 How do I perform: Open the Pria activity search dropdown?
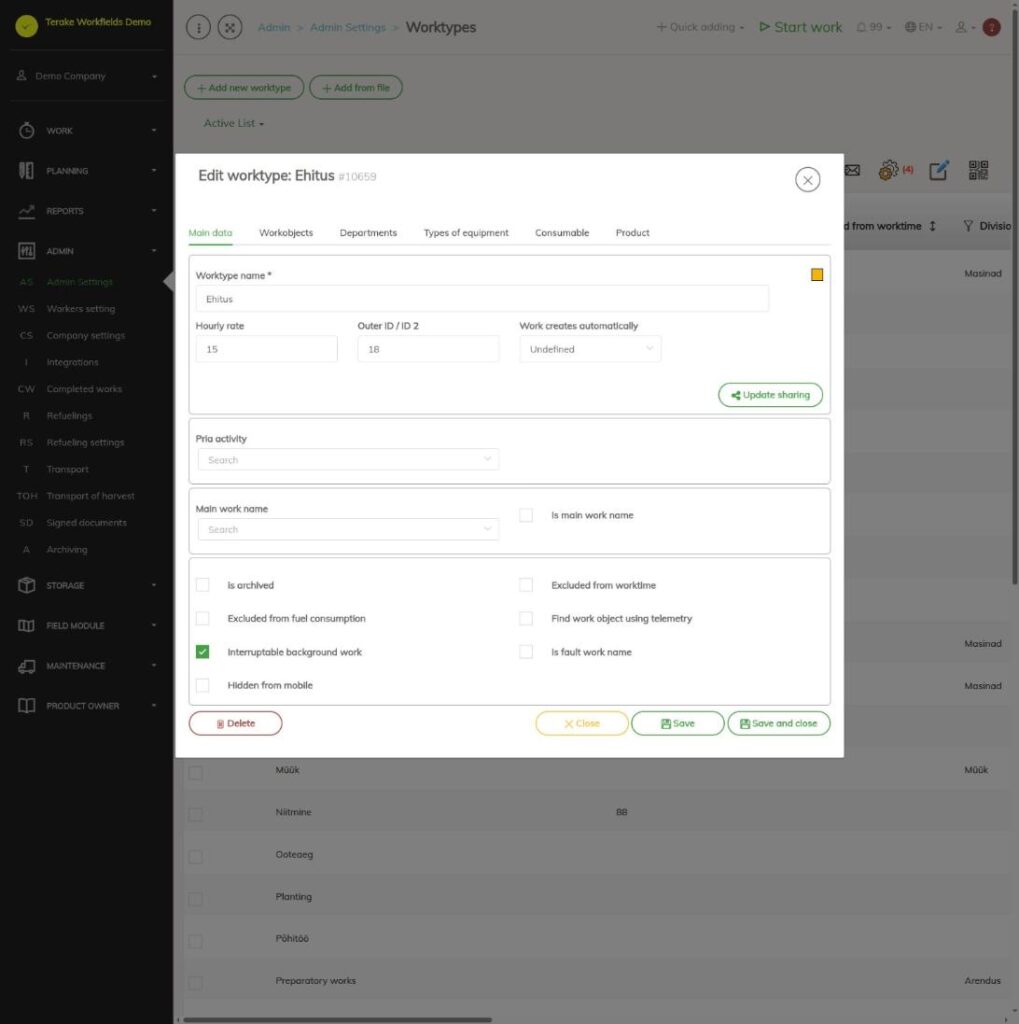pos(348,460)
